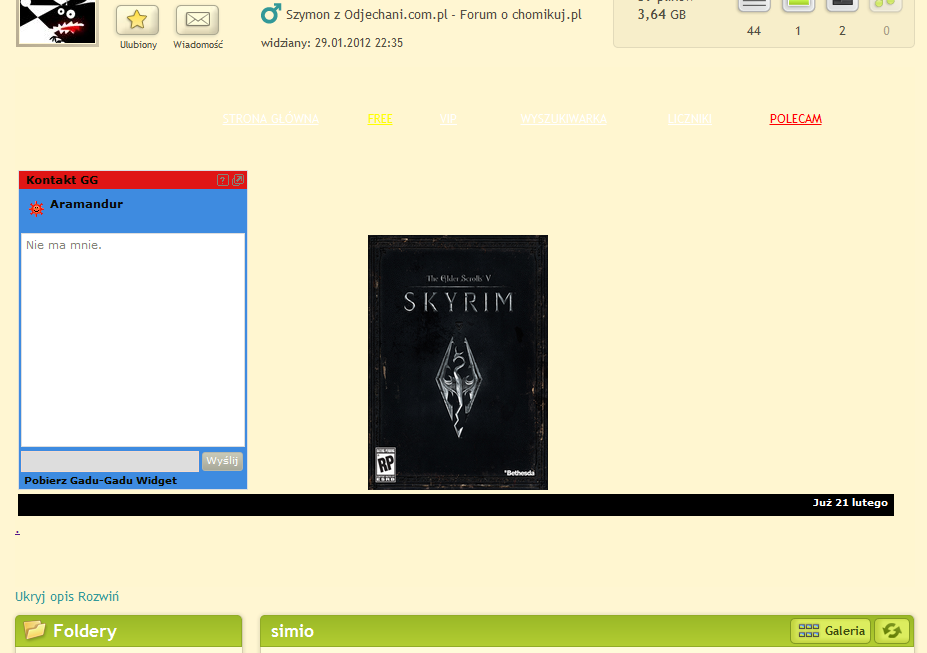Switch to Galeria view

pyautogui.click(x=831, y=631)
